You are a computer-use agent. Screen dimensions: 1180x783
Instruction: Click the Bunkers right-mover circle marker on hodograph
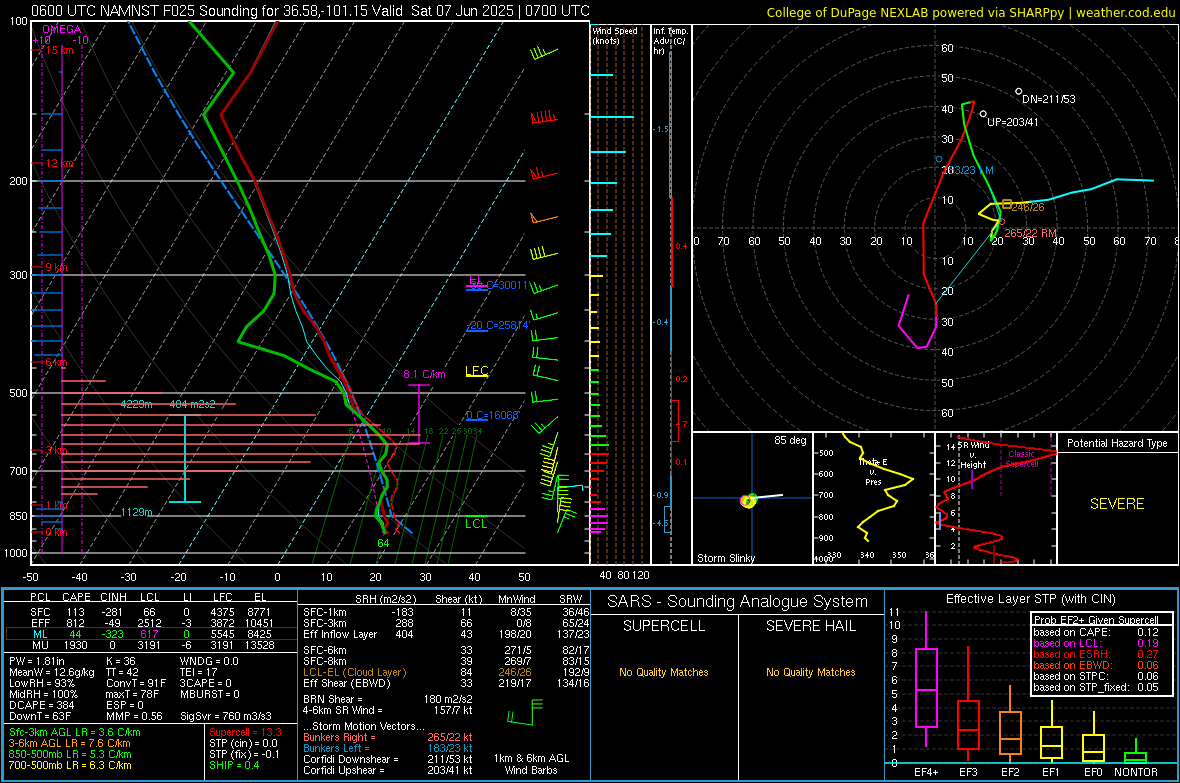1001,221
